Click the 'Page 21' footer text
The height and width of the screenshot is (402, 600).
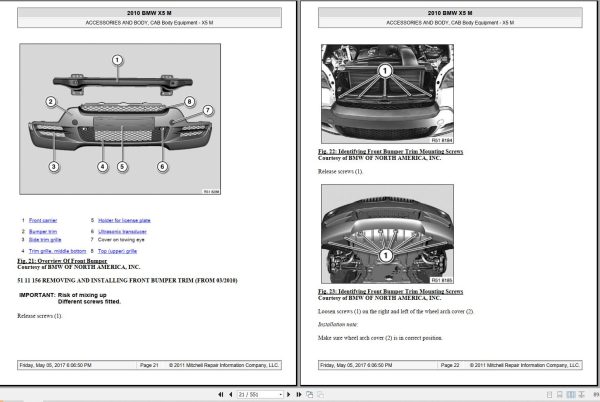(149, 365)
